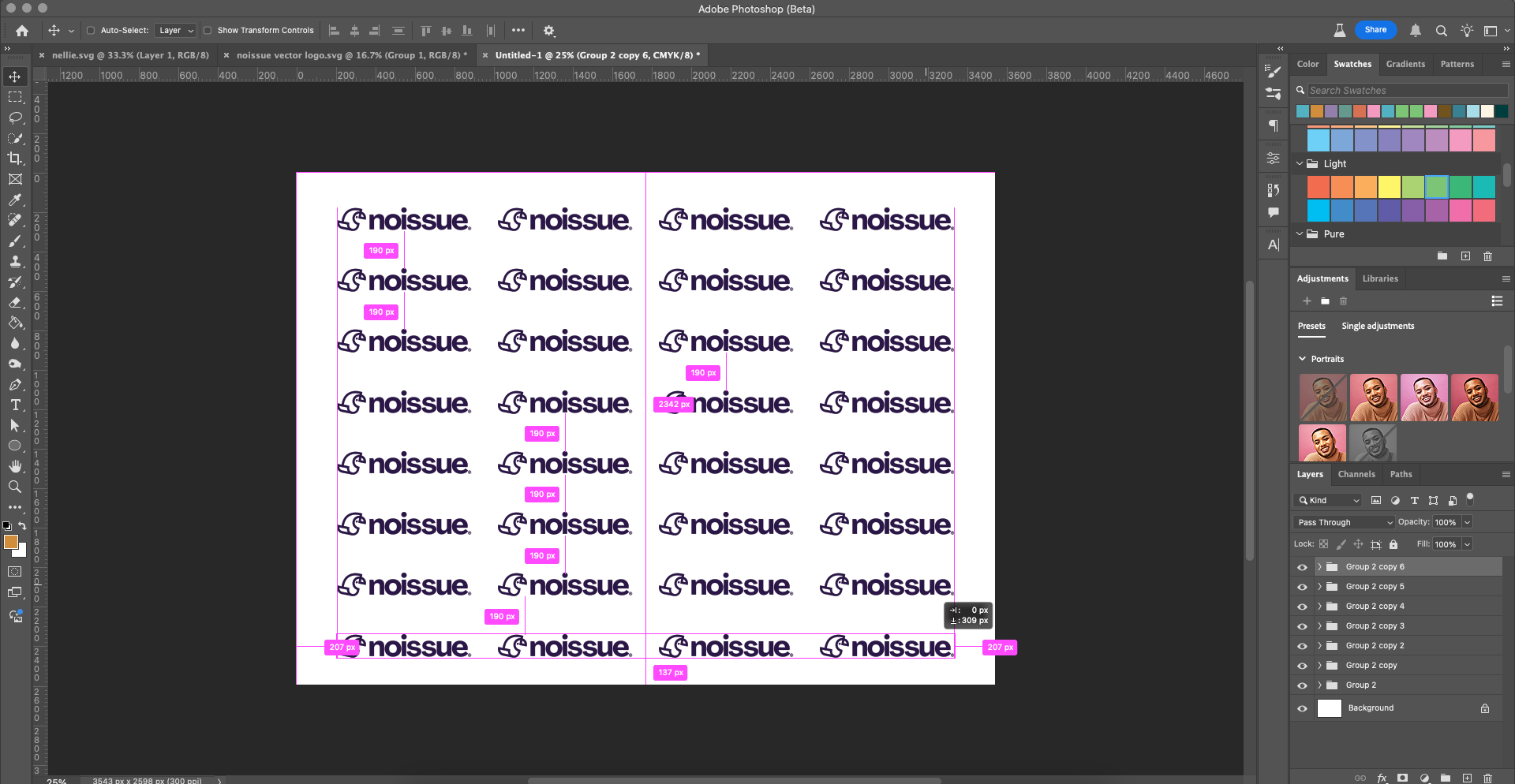Image resolution: width=1515 pixels, height=784 pixels.
Task: Create new swatch group folder icon
Action: (x=1442, y=256)
